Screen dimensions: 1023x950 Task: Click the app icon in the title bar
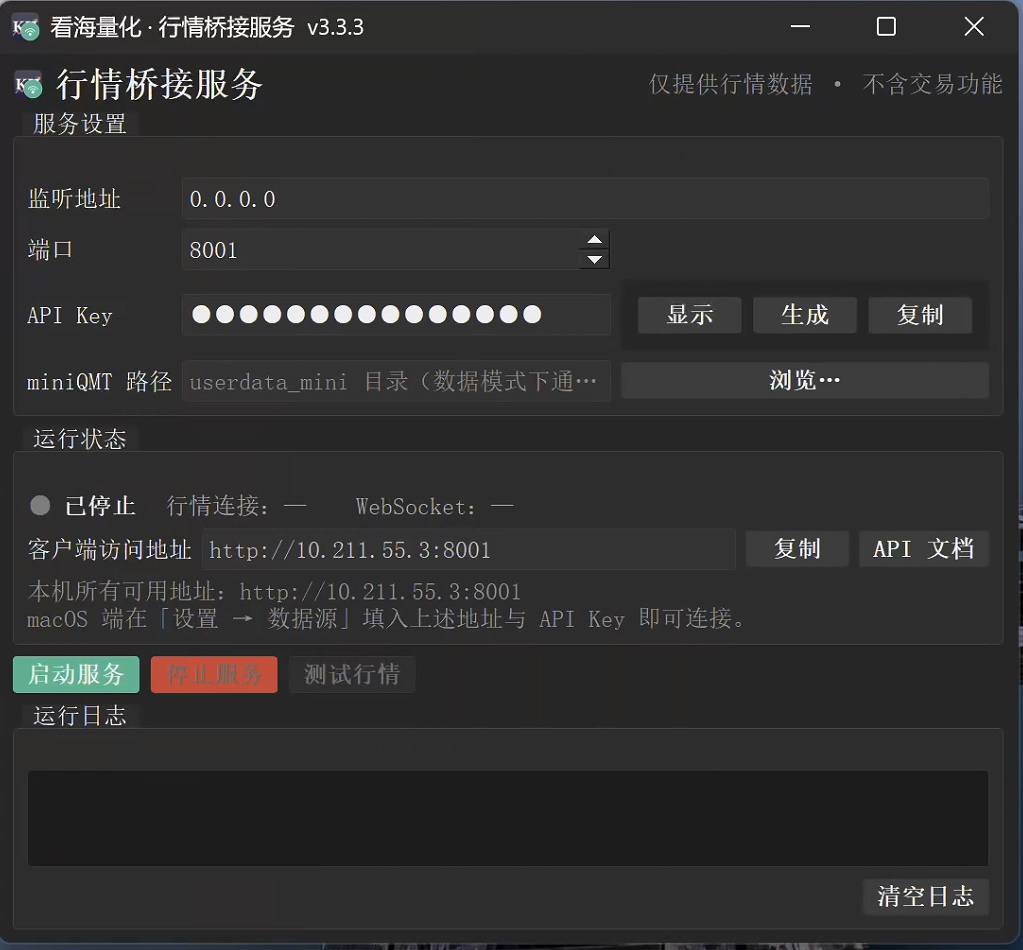pos(26,27)
